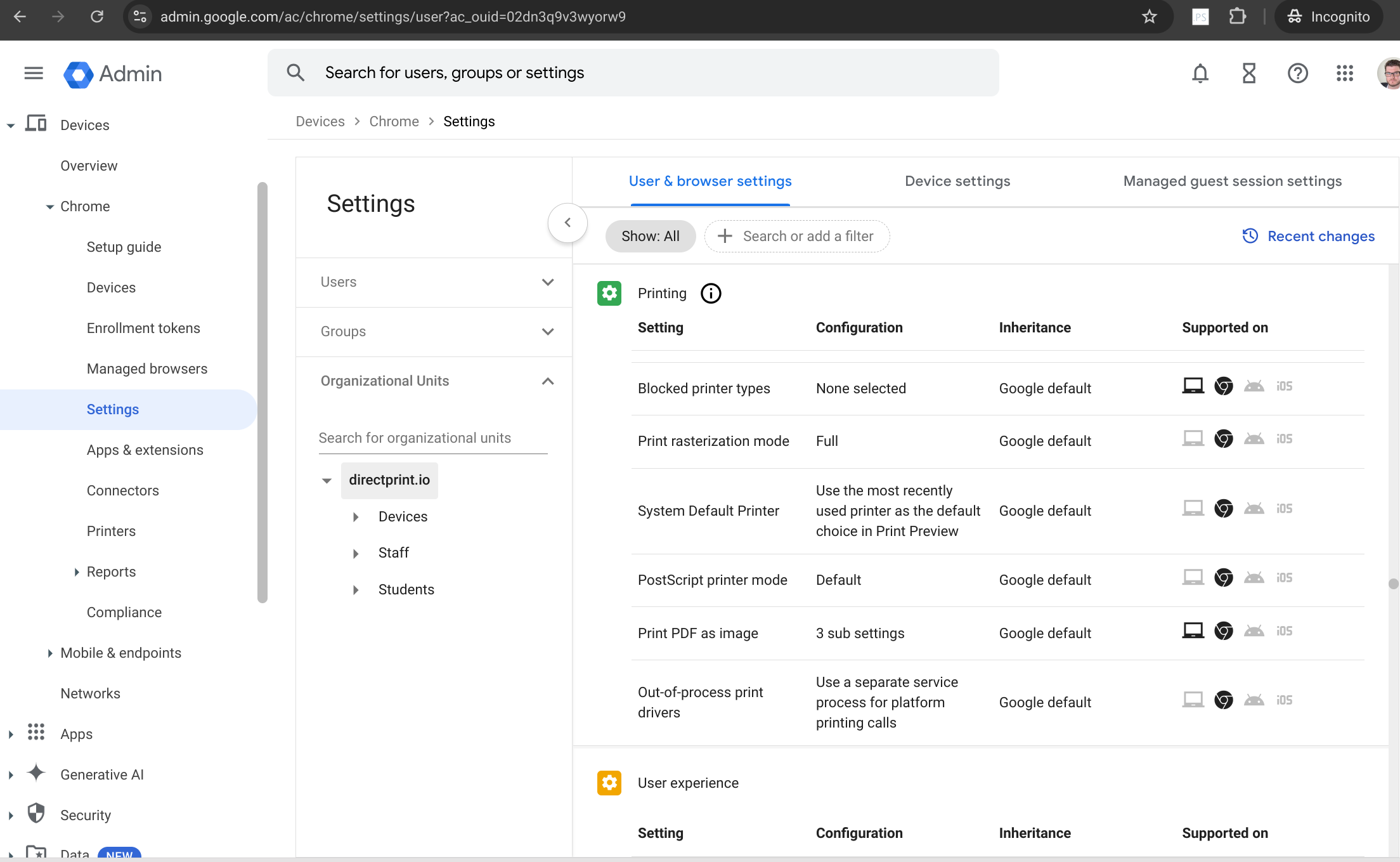Open Managed browsers in the sidebar

pos(147,369)
